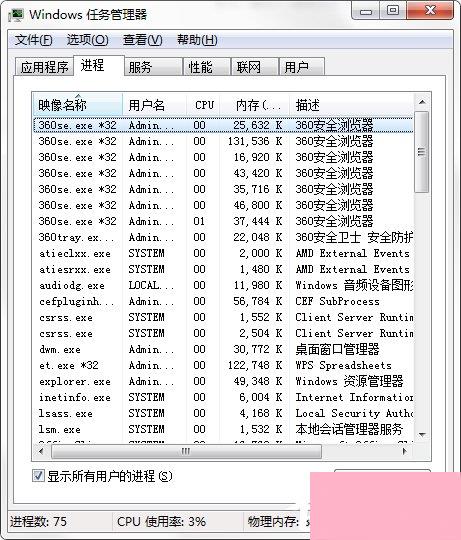Click the vertical scrollbar up arrow
This screenshot has width=461, height=540.
(x=422, y=102)
